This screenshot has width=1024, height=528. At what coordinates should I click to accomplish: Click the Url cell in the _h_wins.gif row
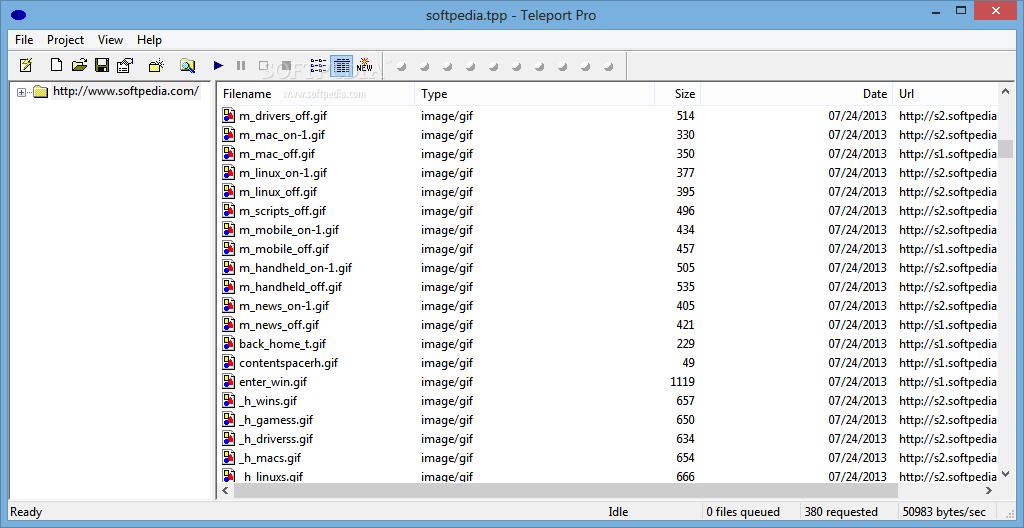(948, 401)
